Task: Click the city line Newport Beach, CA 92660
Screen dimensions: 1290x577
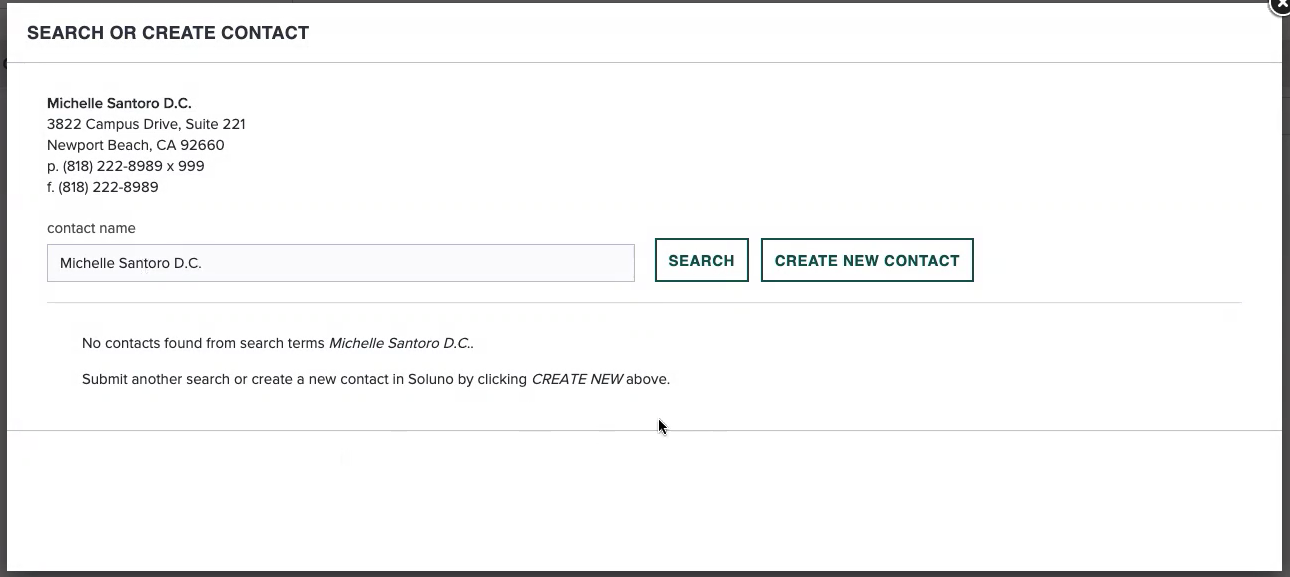Action: click(x=134, y=145)
